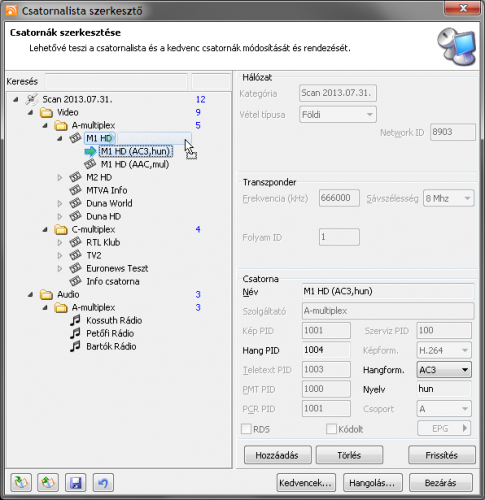Select Bartók Rádió in the tree
The height and width of the screenshot is (500, 485).
point(111,346)
